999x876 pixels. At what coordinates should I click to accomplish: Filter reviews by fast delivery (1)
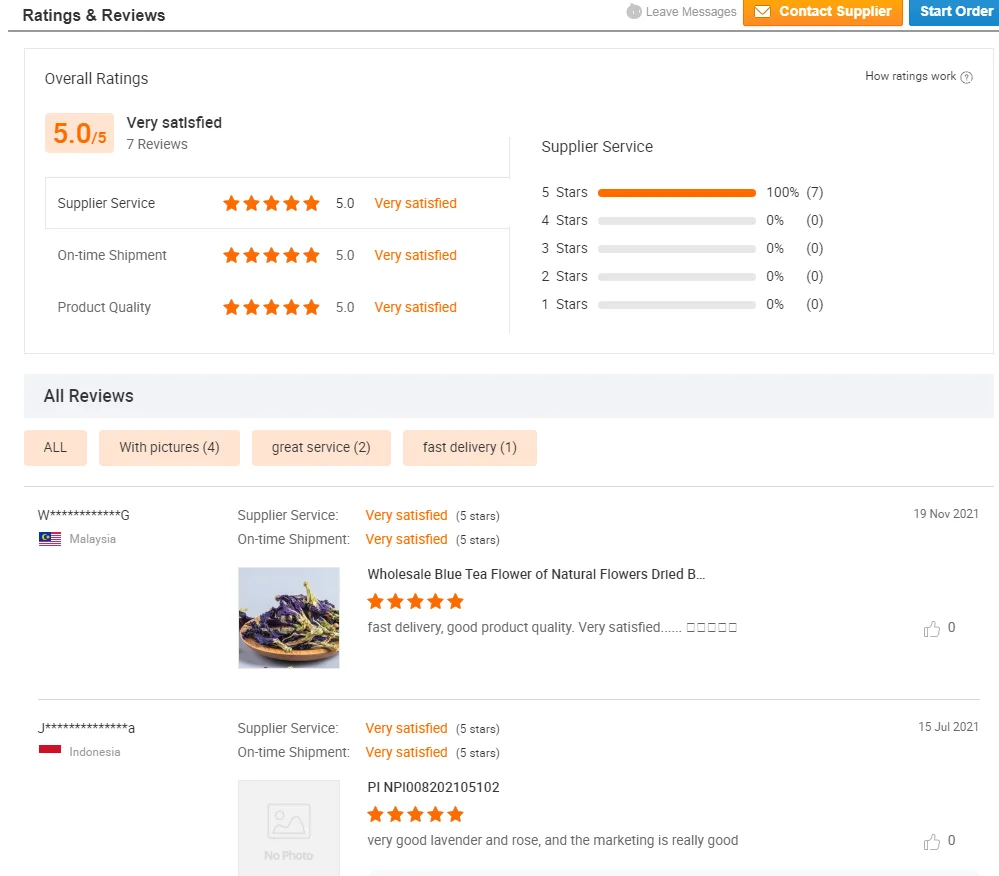pyautogui.click(x=470, y=448)
